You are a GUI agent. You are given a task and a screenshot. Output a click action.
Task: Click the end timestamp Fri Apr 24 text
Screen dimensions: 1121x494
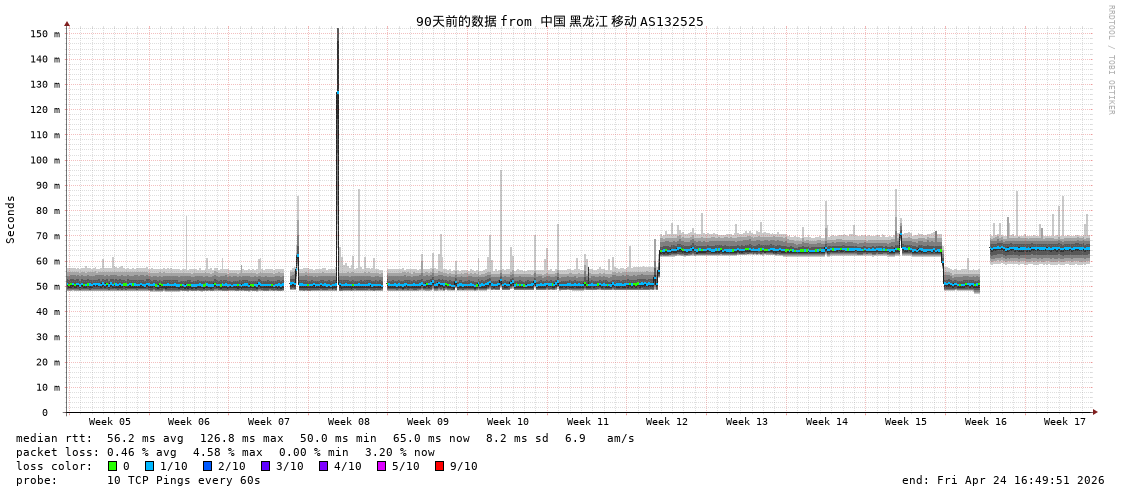1003,480
